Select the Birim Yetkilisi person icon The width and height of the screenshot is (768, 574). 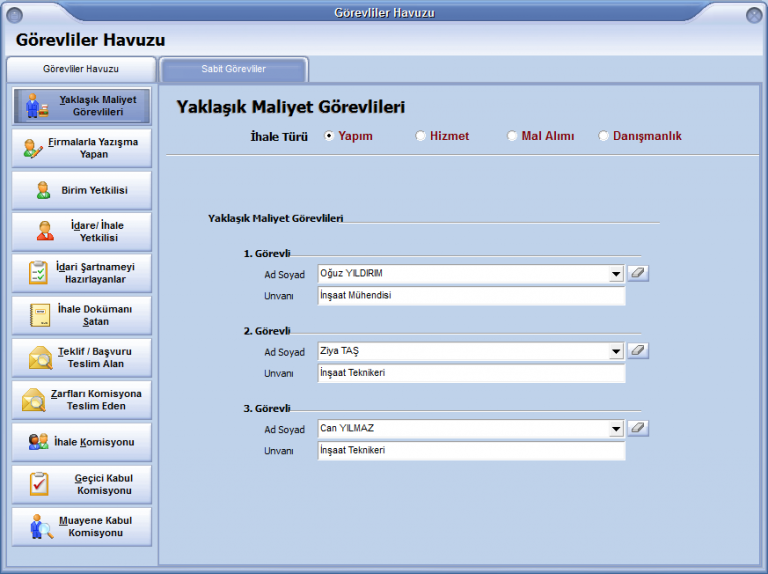(x=43, y=190)
